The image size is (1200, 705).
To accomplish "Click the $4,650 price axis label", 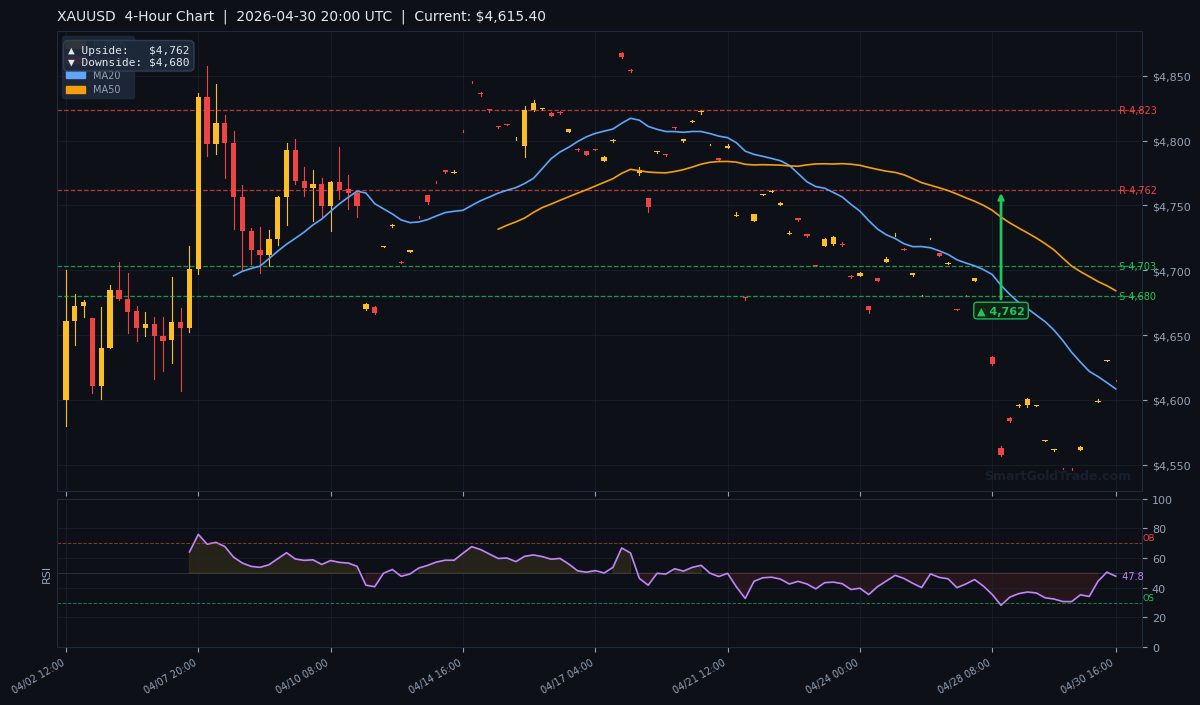I will click(x=1171, y=337).
